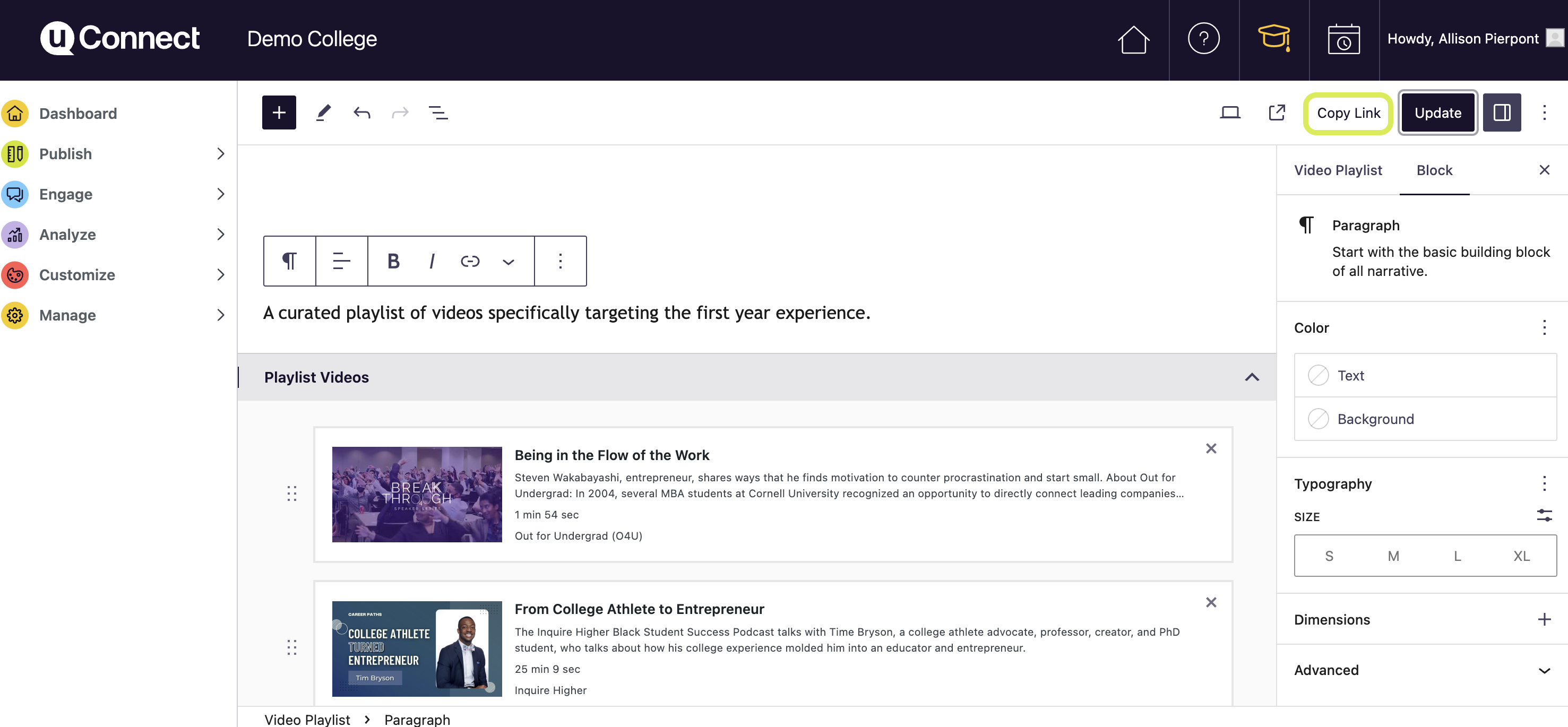Insert a link using link icon
The image size is (1568, 727).
click(x=470, y=261)
